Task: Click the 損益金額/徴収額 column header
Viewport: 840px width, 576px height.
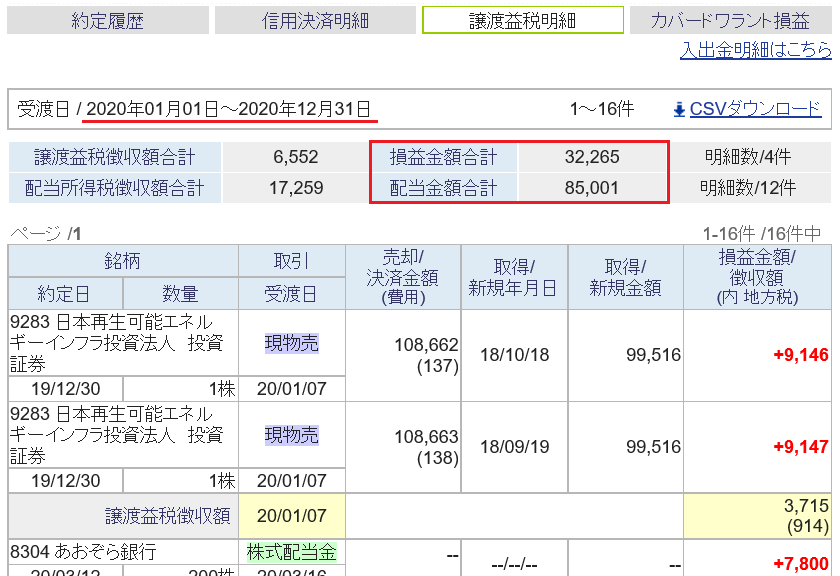Action: [x=757, y=277]
